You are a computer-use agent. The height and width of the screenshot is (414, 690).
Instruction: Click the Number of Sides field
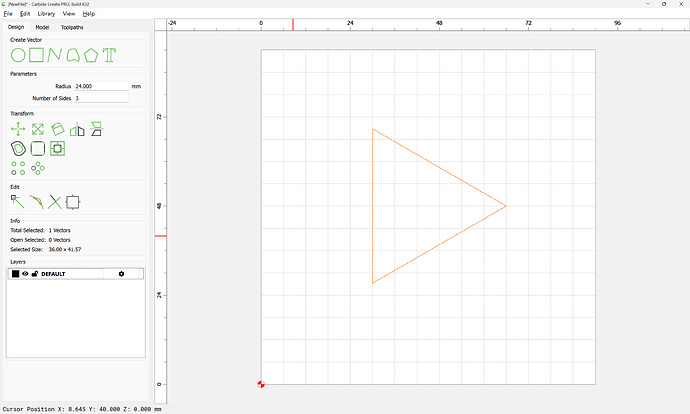pos(101,98)
